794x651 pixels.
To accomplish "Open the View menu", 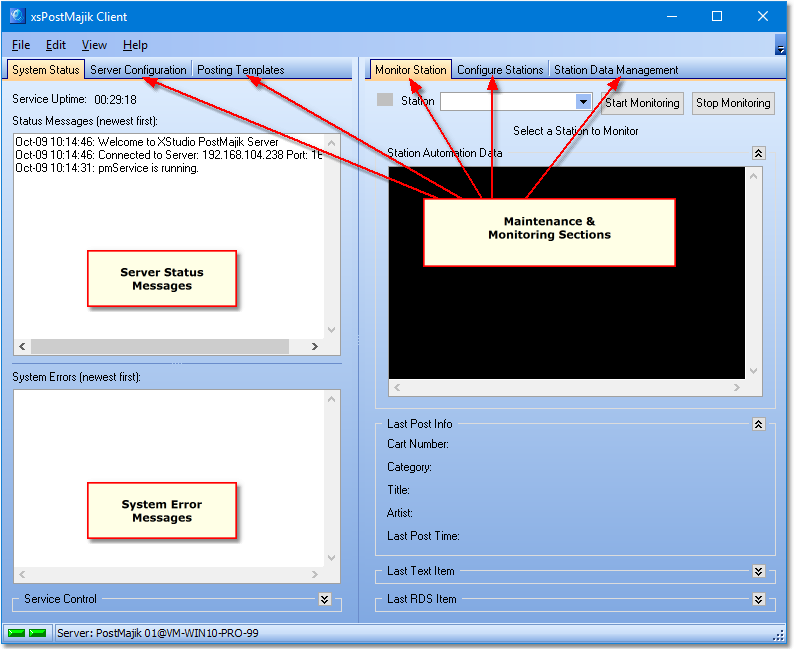I will coord(94,45).
